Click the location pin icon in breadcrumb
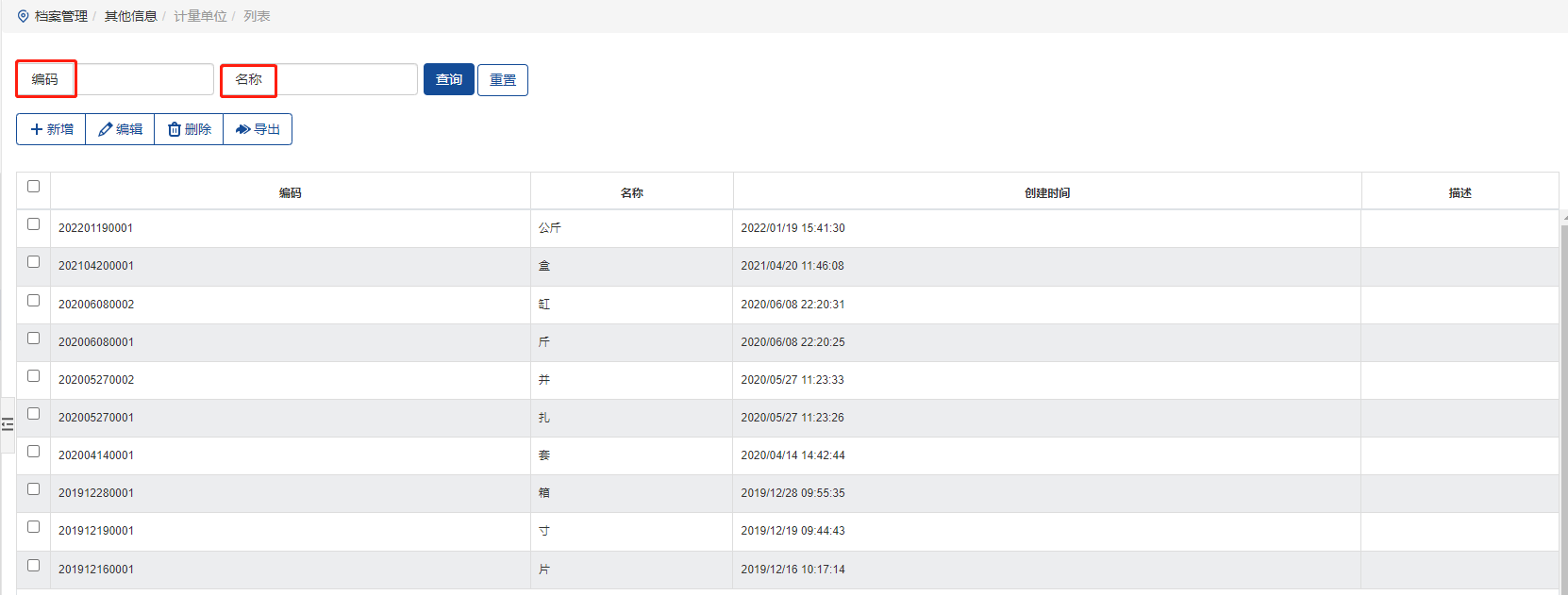The image size is (1568, 595). coord(24,16)
